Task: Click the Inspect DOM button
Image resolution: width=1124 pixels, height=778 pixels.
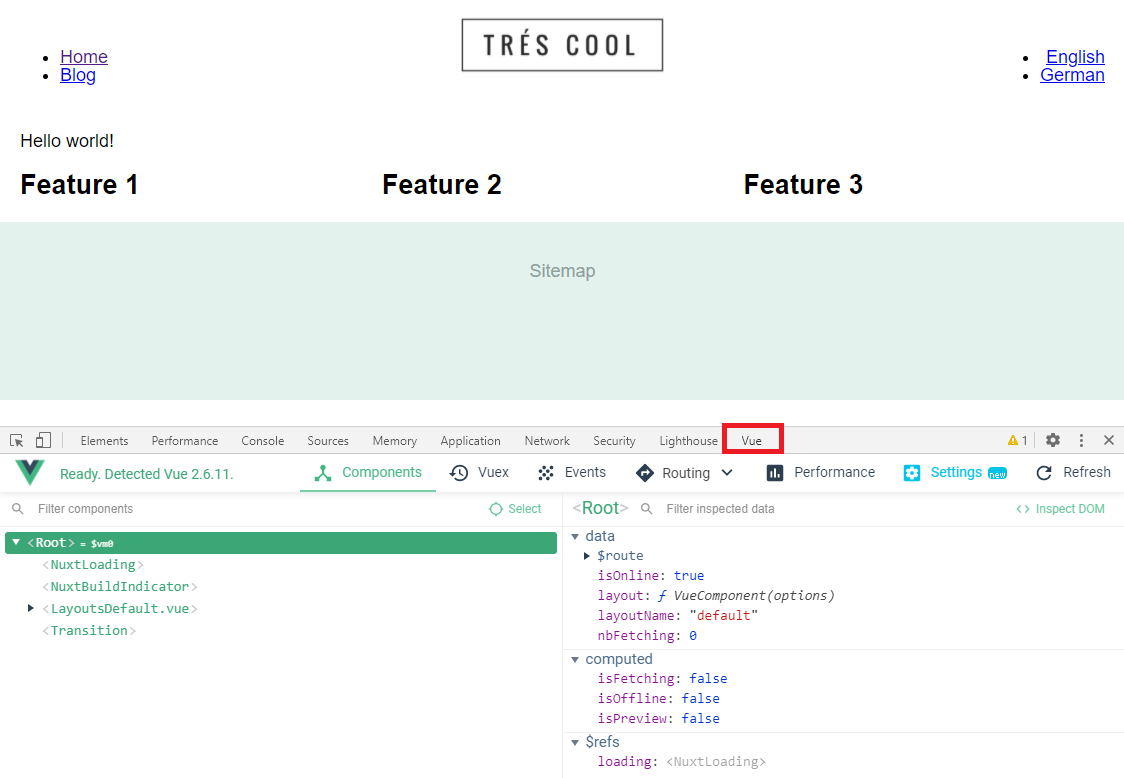Action: (x=1060, y=509)
